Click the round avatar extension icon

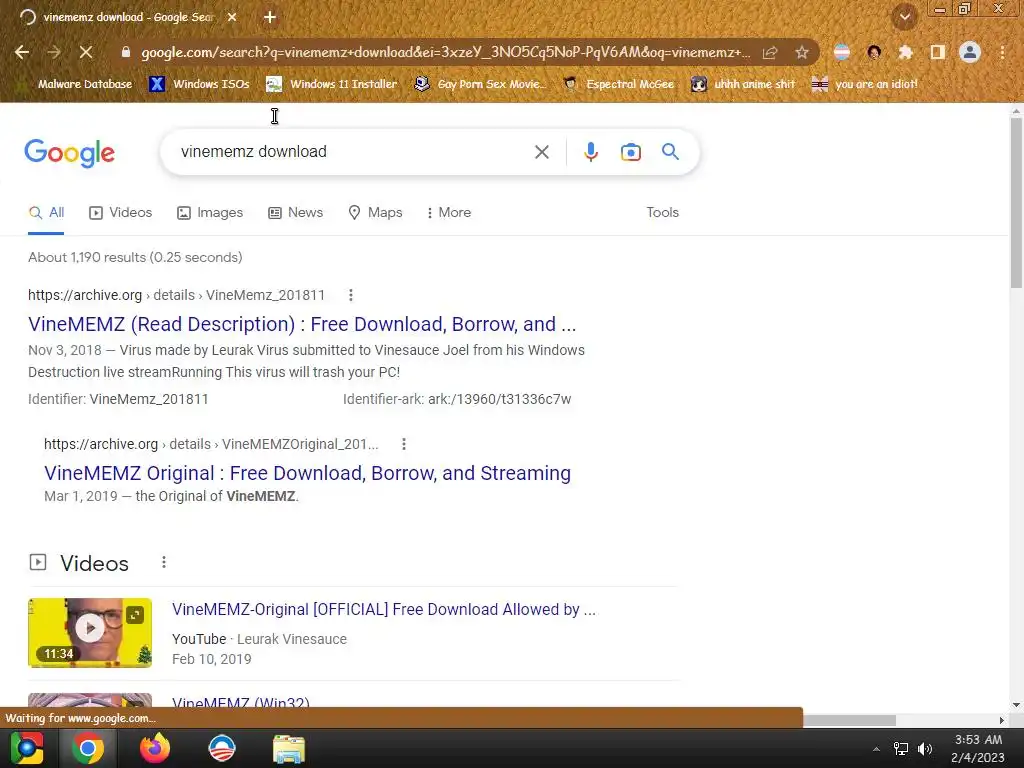point(874,52)
